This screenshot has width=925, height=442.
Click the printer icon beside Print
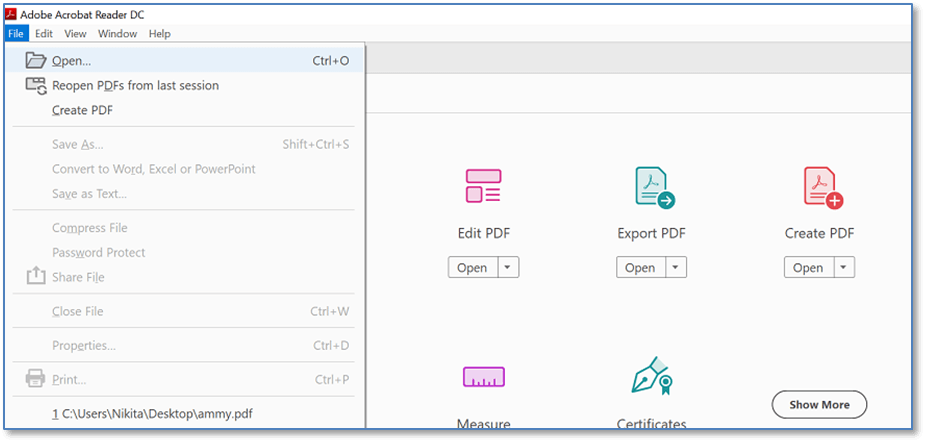click(35, 378)
